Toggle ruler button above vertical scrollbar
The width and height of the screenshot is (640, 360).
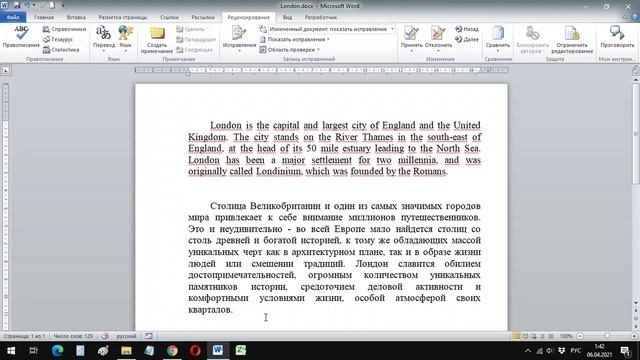coord(635,71)
